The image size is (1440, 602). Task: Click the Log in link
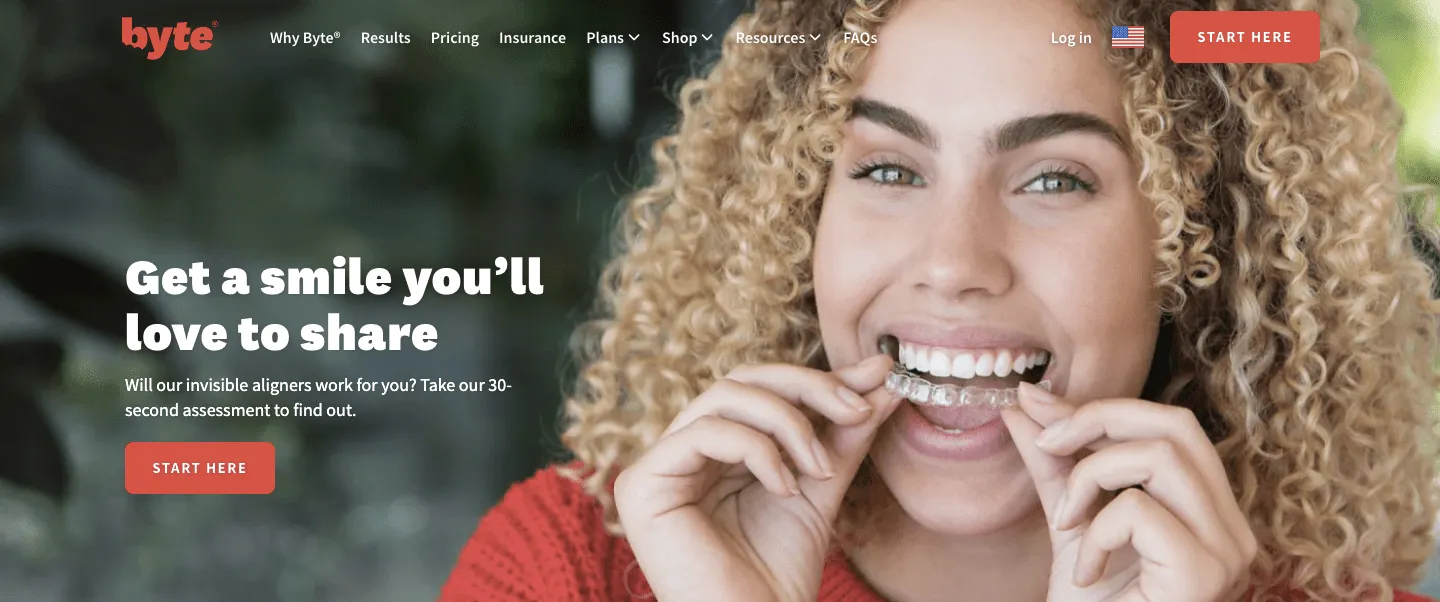[x=1071, y=38]
